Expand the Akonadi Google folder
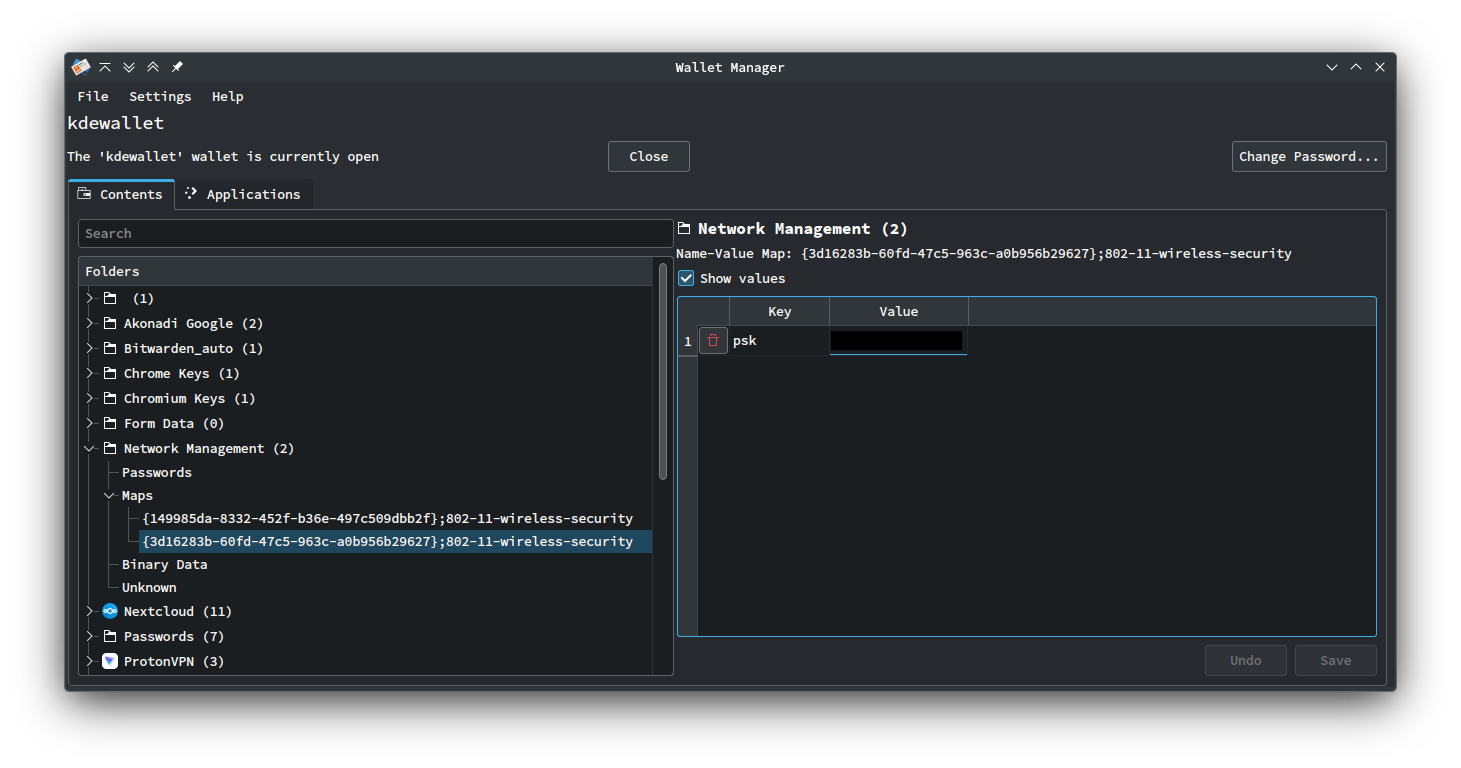 [90, 323]
